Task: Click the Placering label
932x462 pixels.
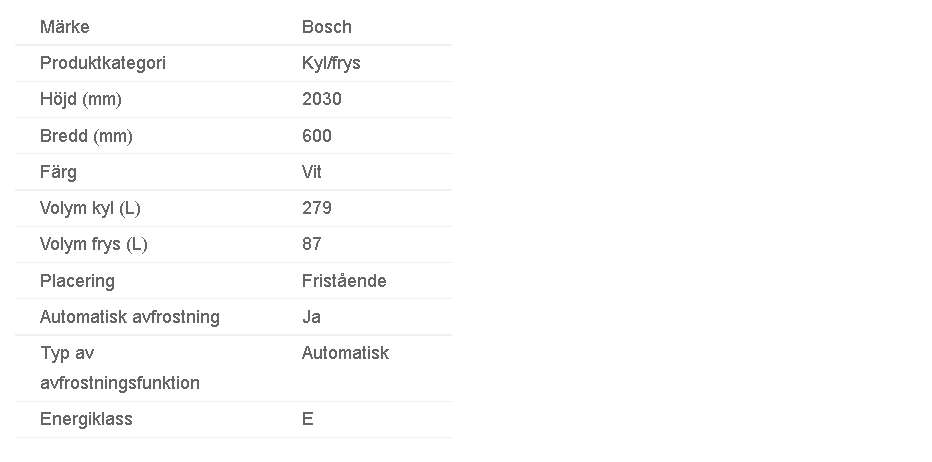Action: pos(77,281)
